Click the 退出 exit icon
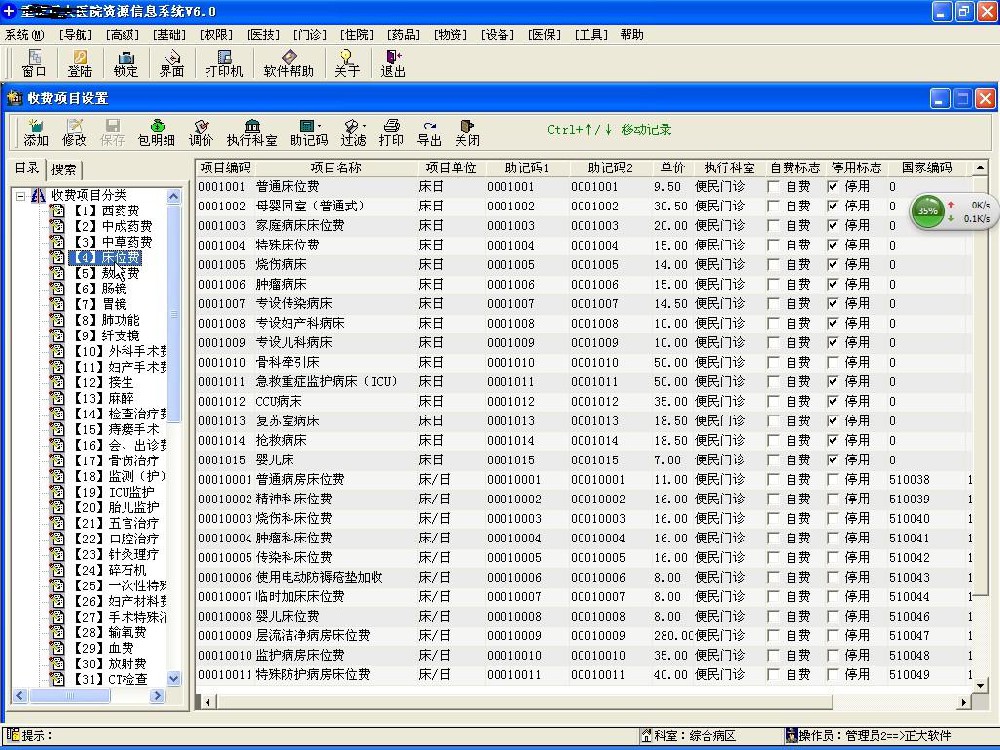Screen dimensions: 1000x750 (x=393, y=63)
